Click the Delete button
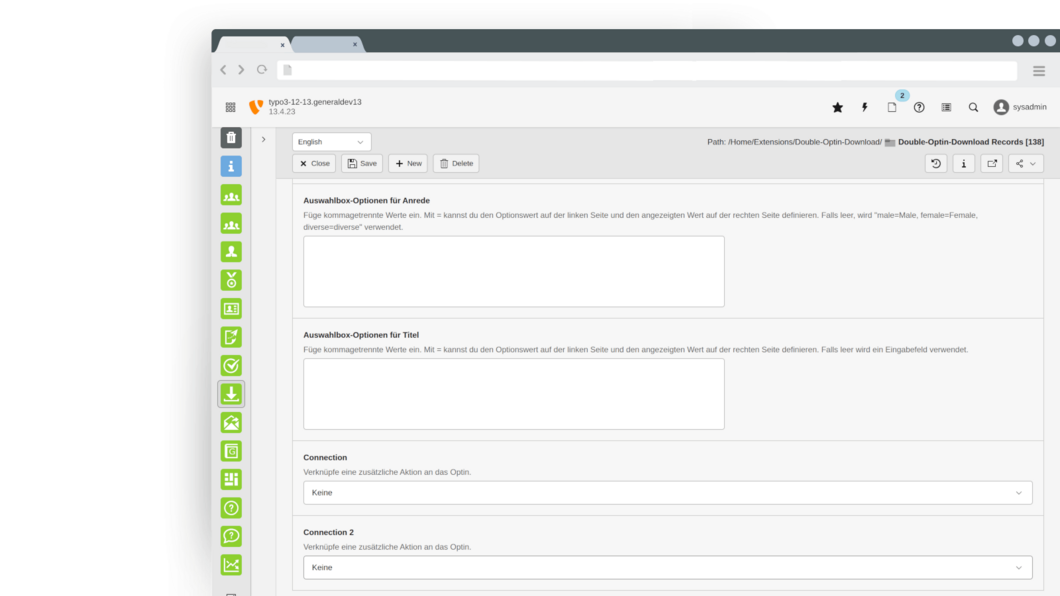 coord(456,163)
